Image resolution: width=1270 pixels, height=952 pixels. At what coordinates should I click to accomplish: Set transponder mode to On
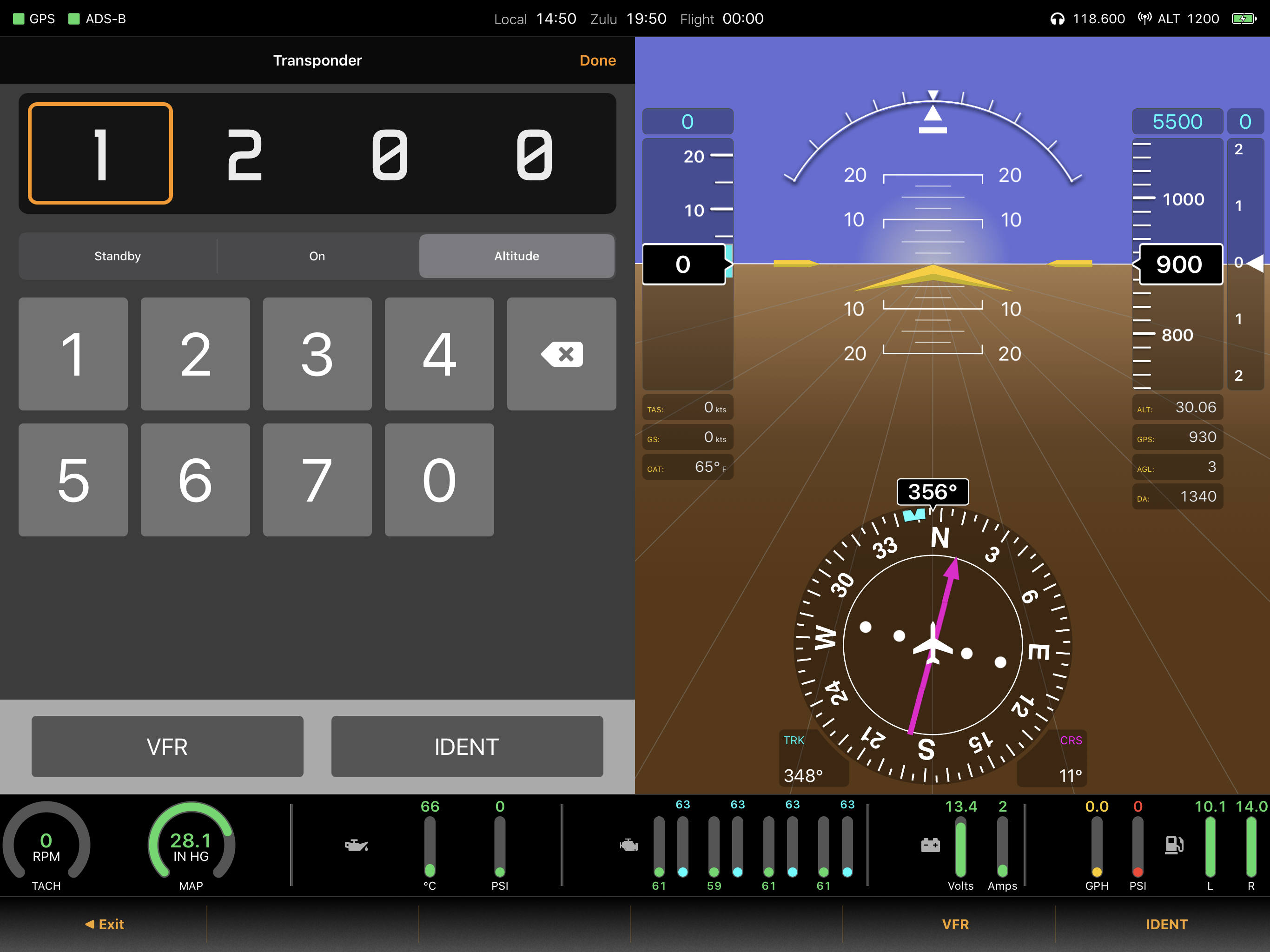click(x=317, y=256)
